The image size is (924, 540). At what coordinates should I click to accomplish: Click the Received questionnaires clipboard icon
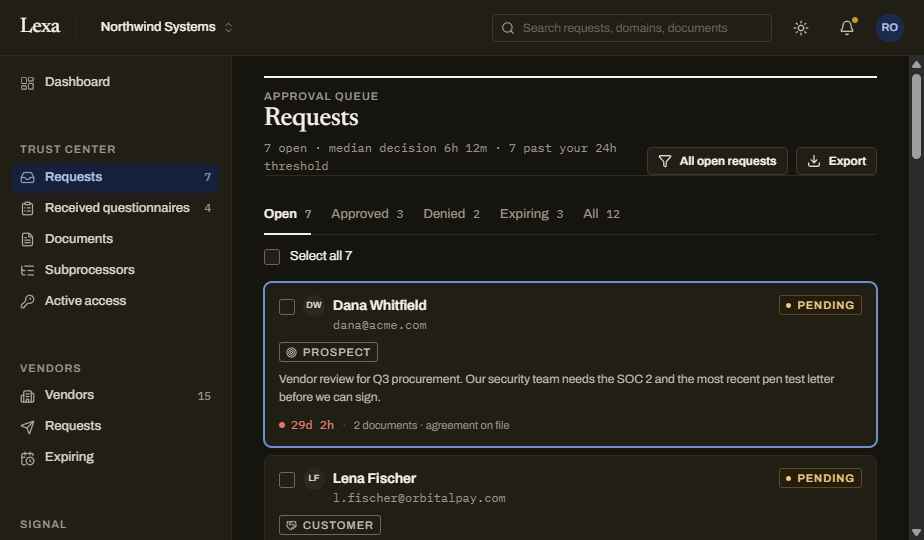(27, 208)
